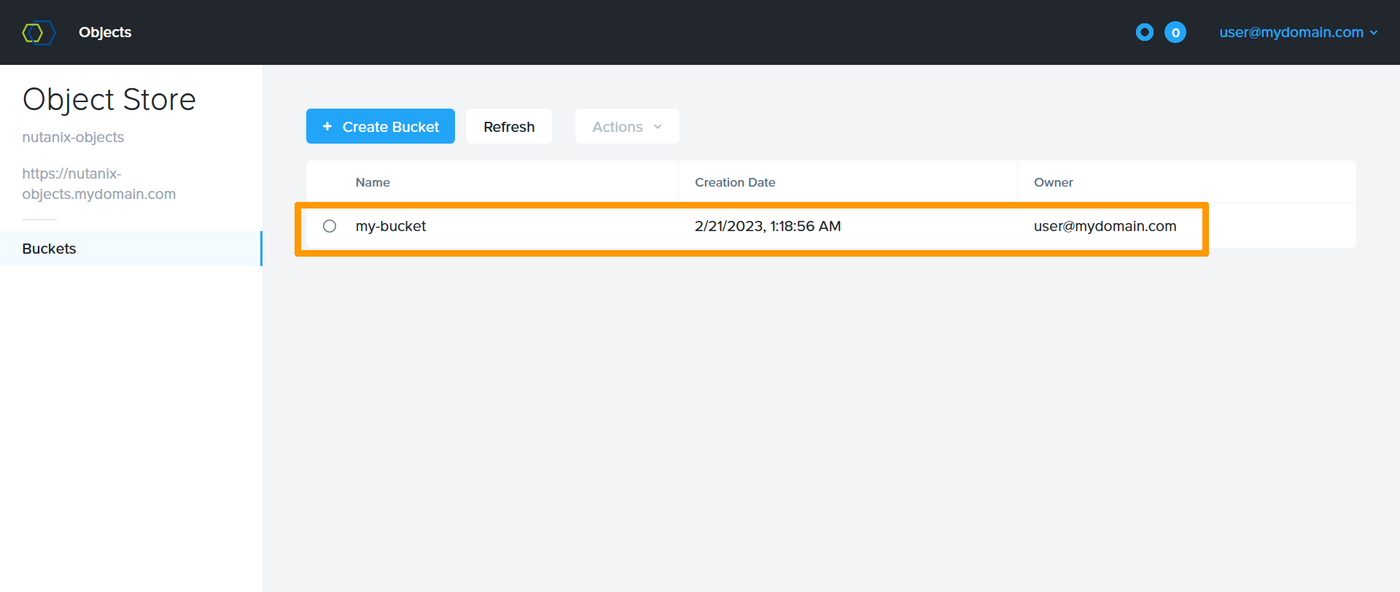Click the chevron next to the user email
Viewport: 1400px width, 592px height.
[x=1374, y=33]
